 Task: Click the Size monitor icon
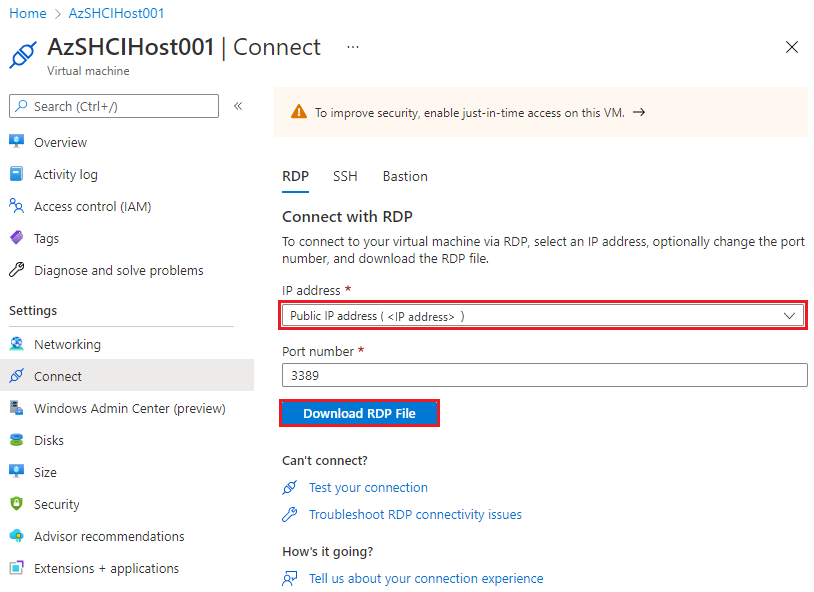tap(17, 472)
